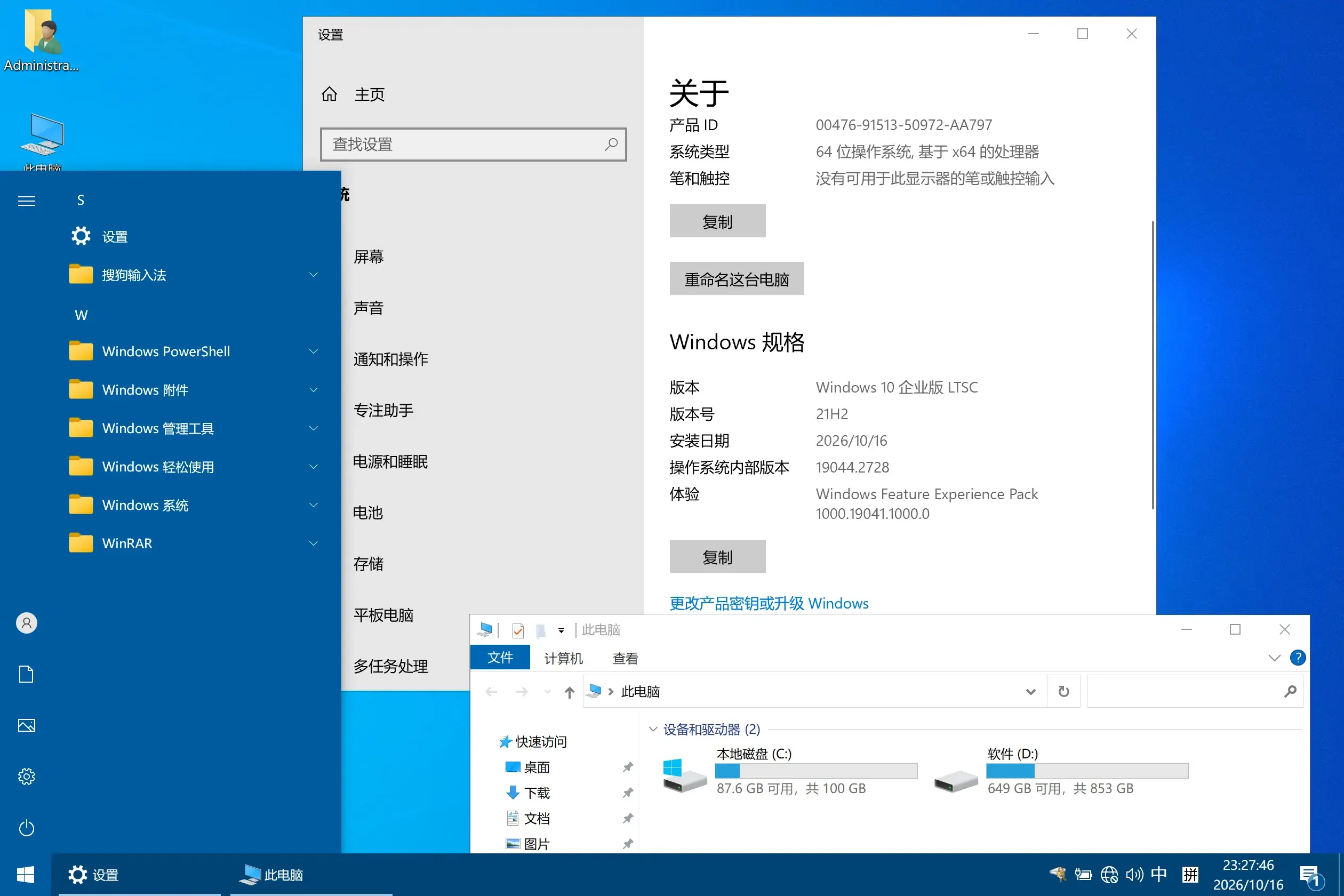The image size is (1344, 896).
Task: Click the home icon next to 主页
Action: (x=329, y=94)
